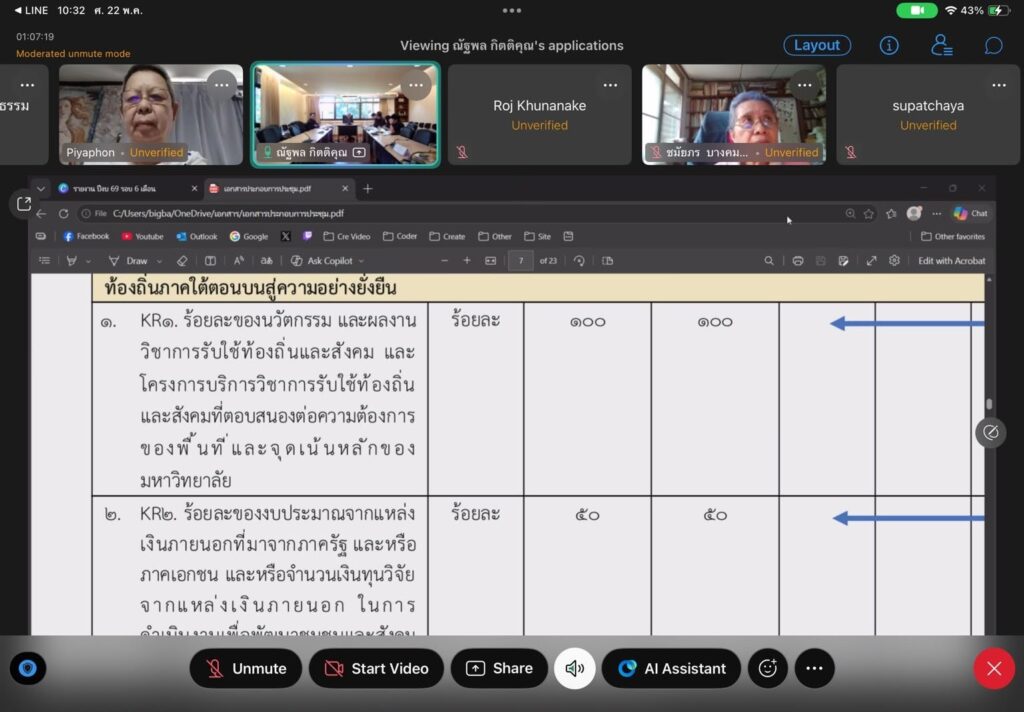Click the Share button
The image size is (1024, 712).
click(x=500, y=668)
